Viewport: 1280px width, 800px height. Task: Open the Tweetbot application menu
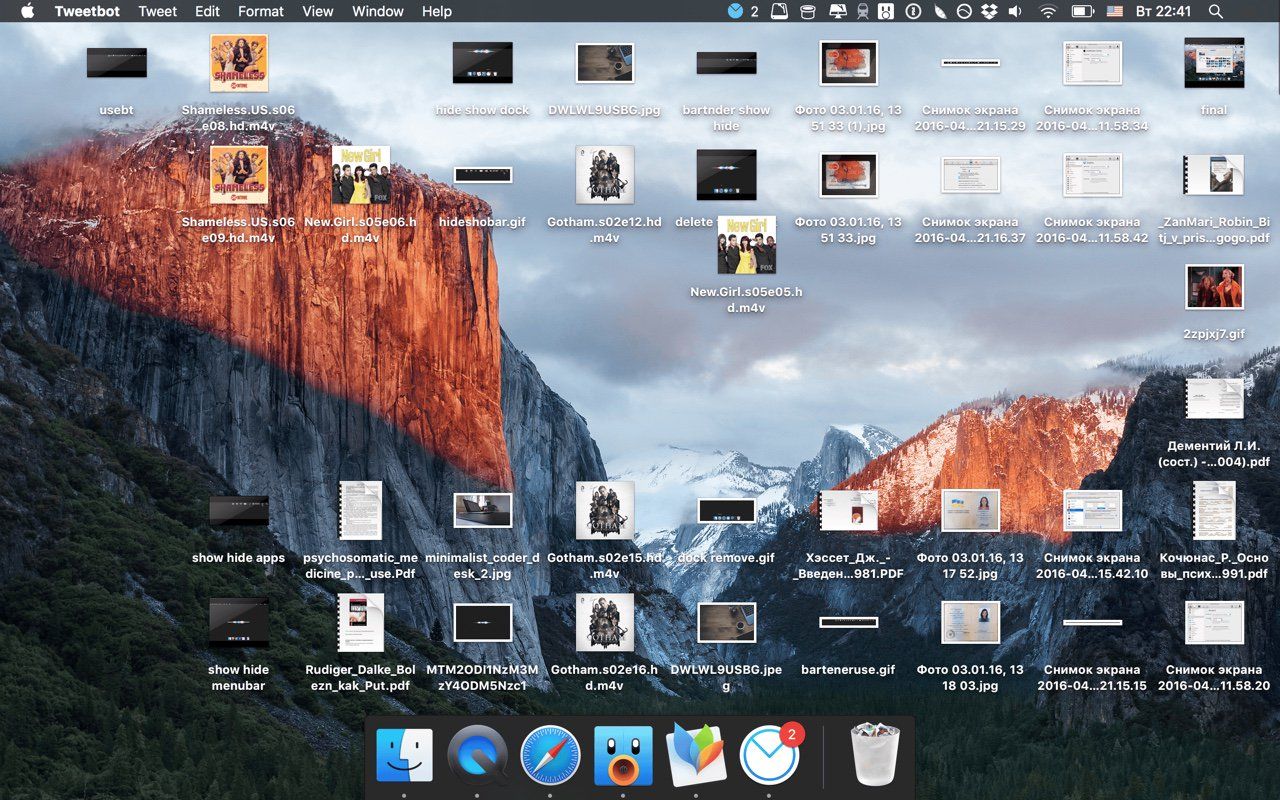point(85,11)
